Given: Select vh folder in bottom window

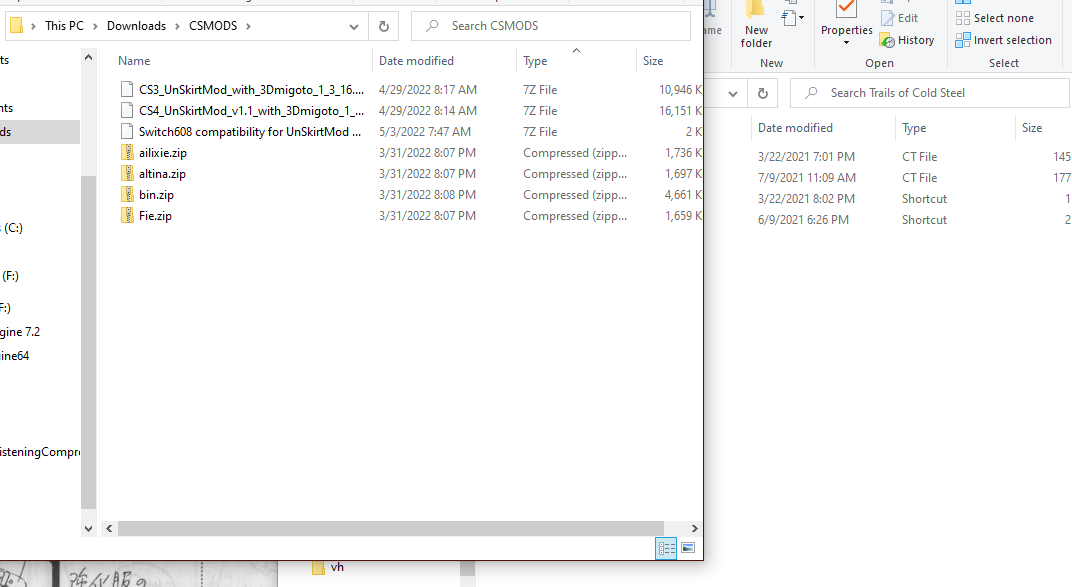Looking at the screenshot, I should tap(328, 567).
